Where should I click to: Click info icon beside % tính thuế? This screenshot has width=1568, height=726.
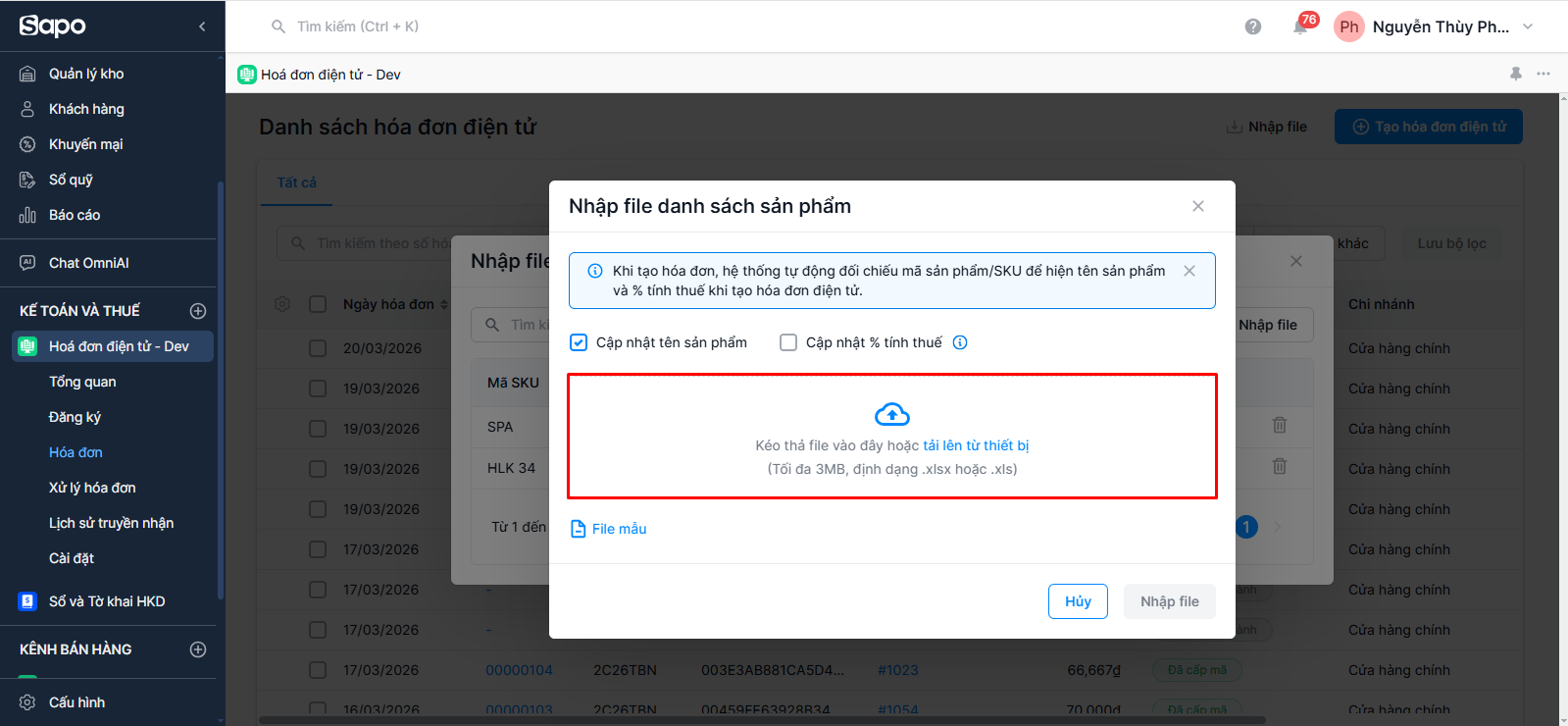[960, 342]
